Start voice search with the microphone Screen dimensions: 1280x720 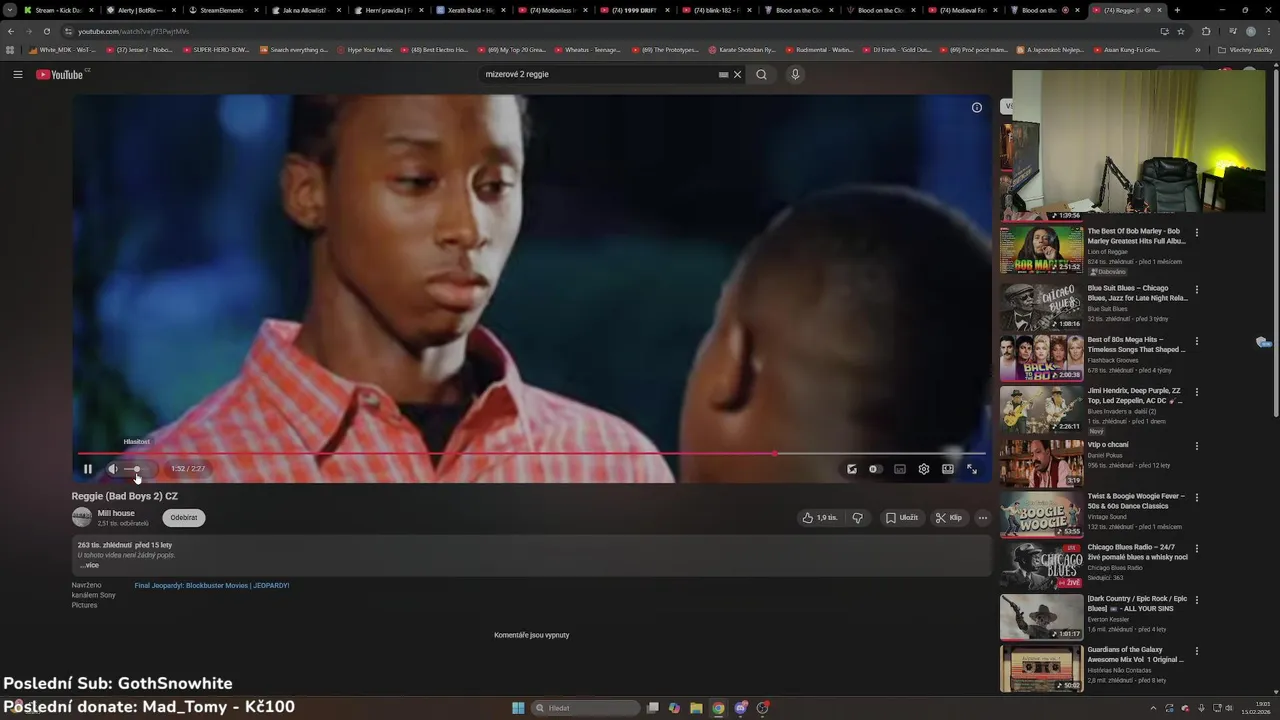point(795,74)
